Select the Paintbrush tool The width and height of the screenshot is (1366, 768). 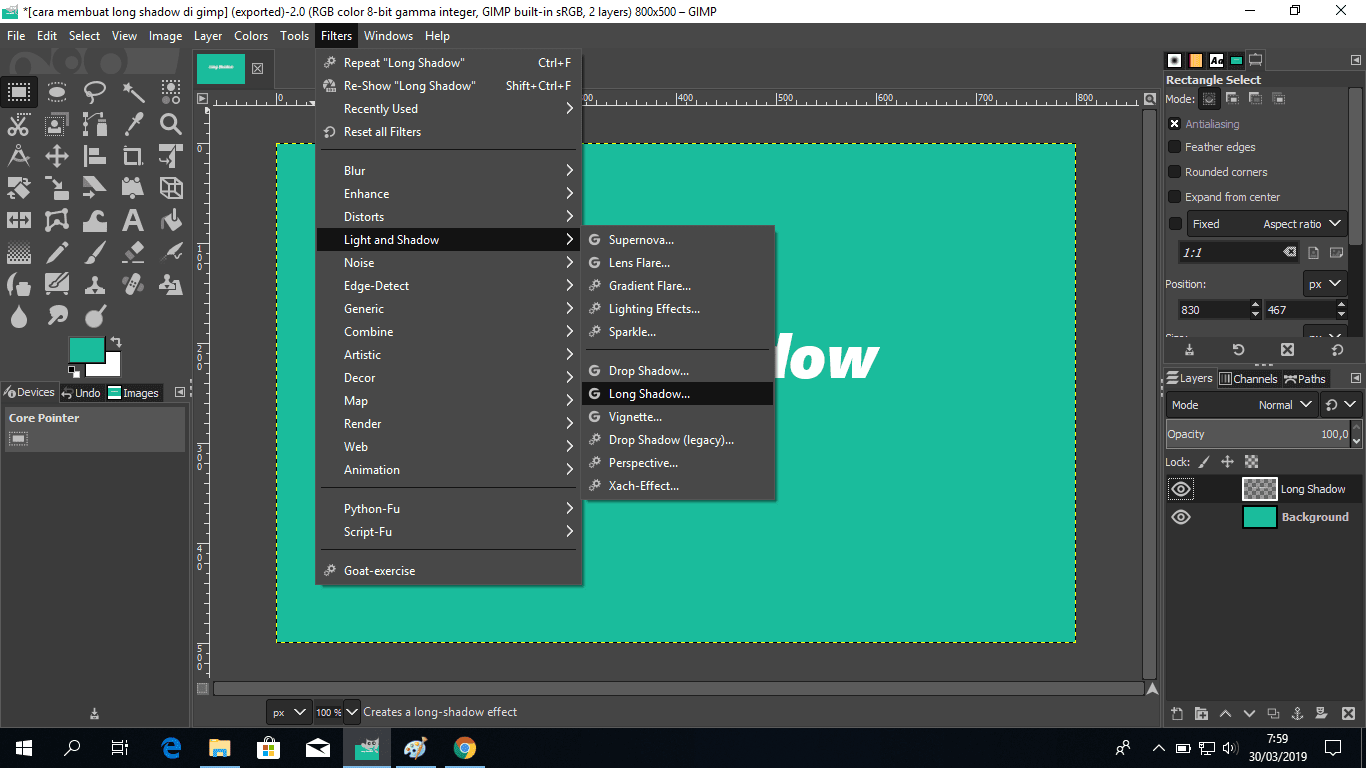[95, 251]
